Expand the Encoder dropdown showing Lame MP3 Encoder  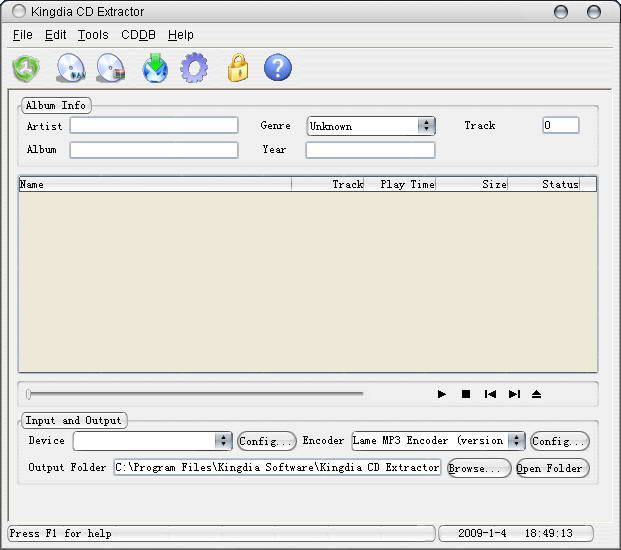coord(516,441)
